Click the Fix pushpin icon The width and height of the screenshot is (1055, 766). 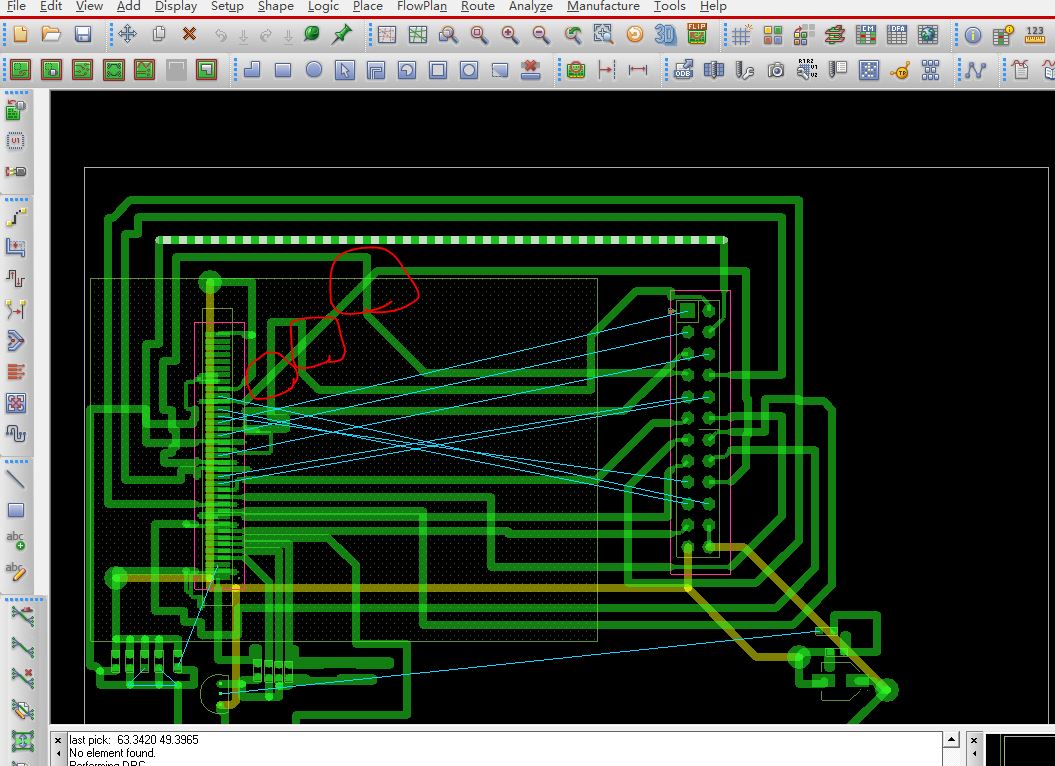point(342,34)
